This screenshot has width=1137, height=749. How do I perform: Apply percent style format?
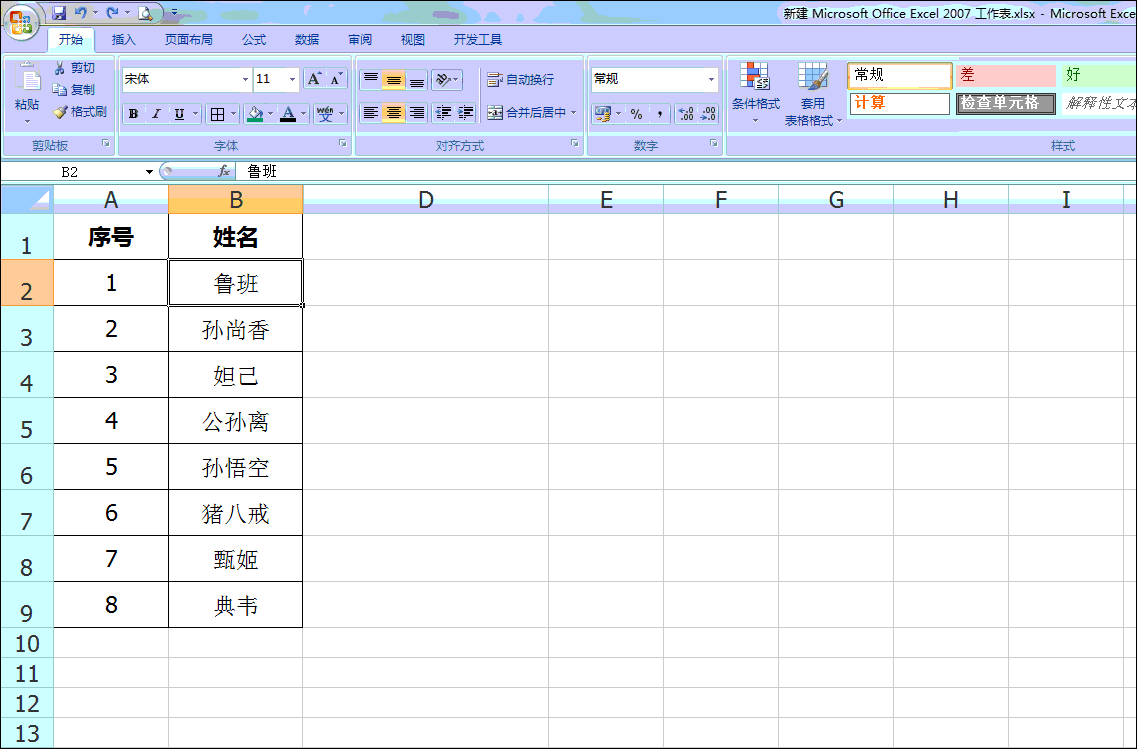click(x=636, y=114)
